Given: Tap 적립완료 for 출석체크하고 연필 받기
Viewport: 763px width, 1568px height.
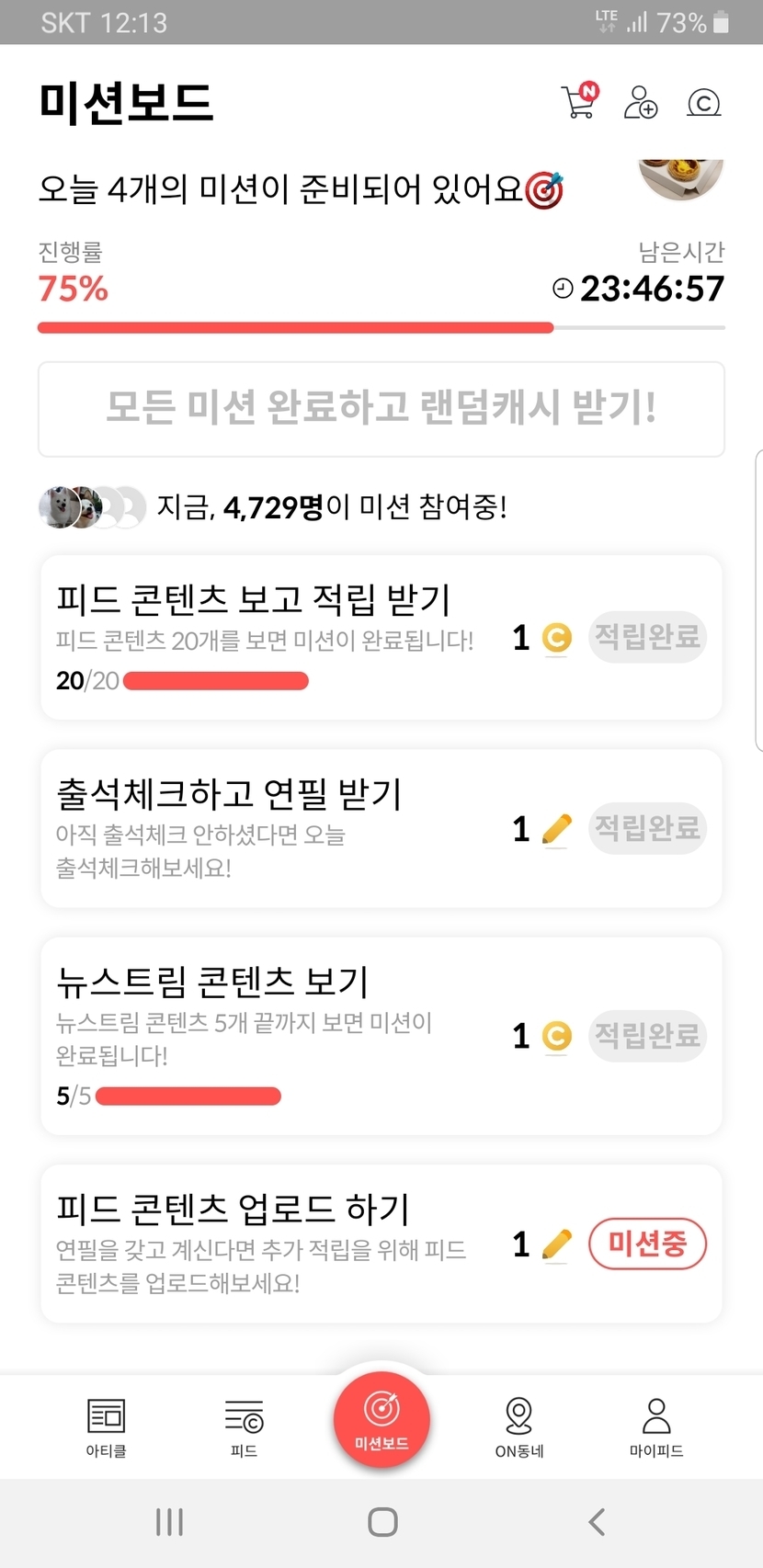Looking at the screenshot, I should (647, 828).
